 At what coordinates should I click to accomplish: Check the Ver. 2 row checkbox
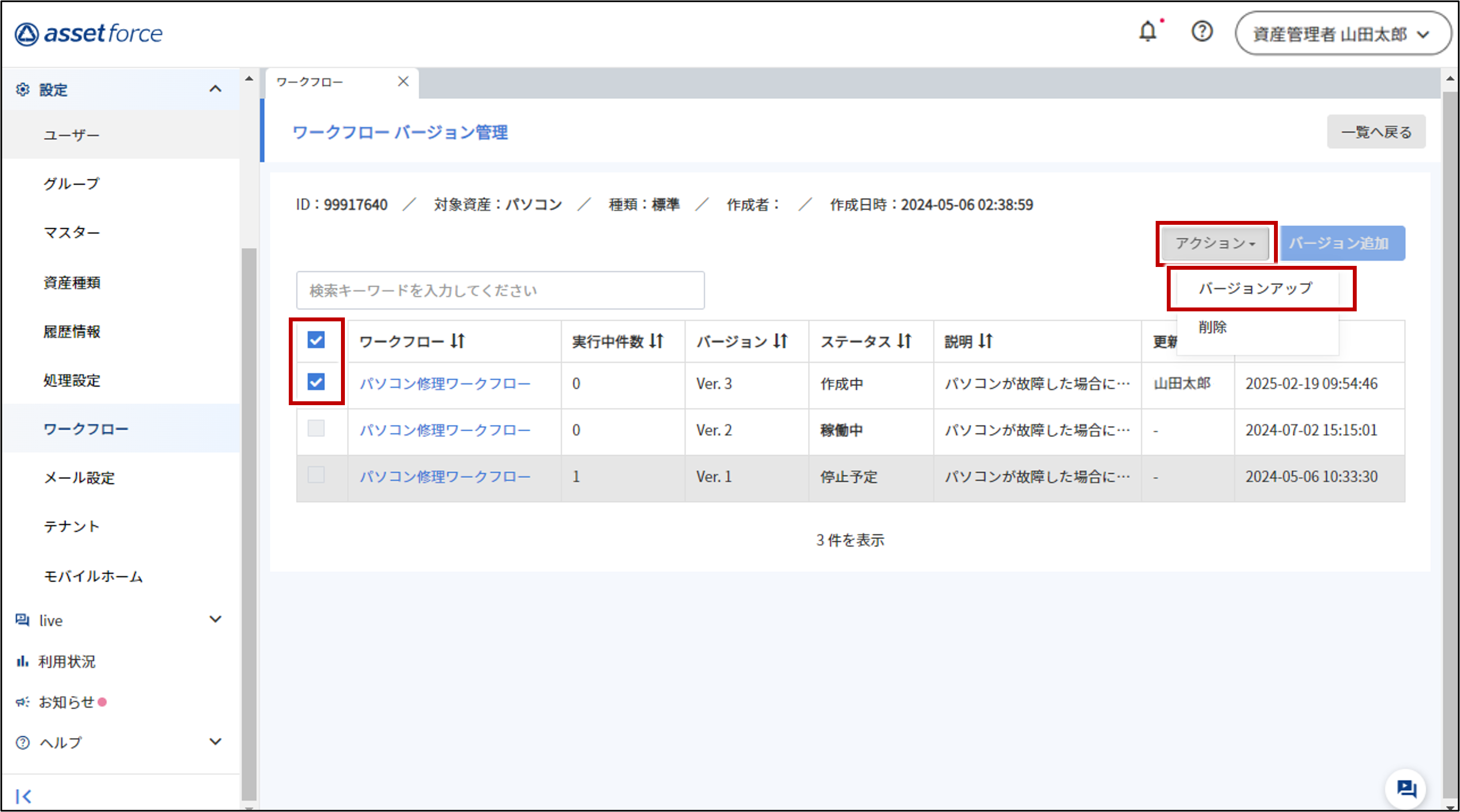click(316, 428)
